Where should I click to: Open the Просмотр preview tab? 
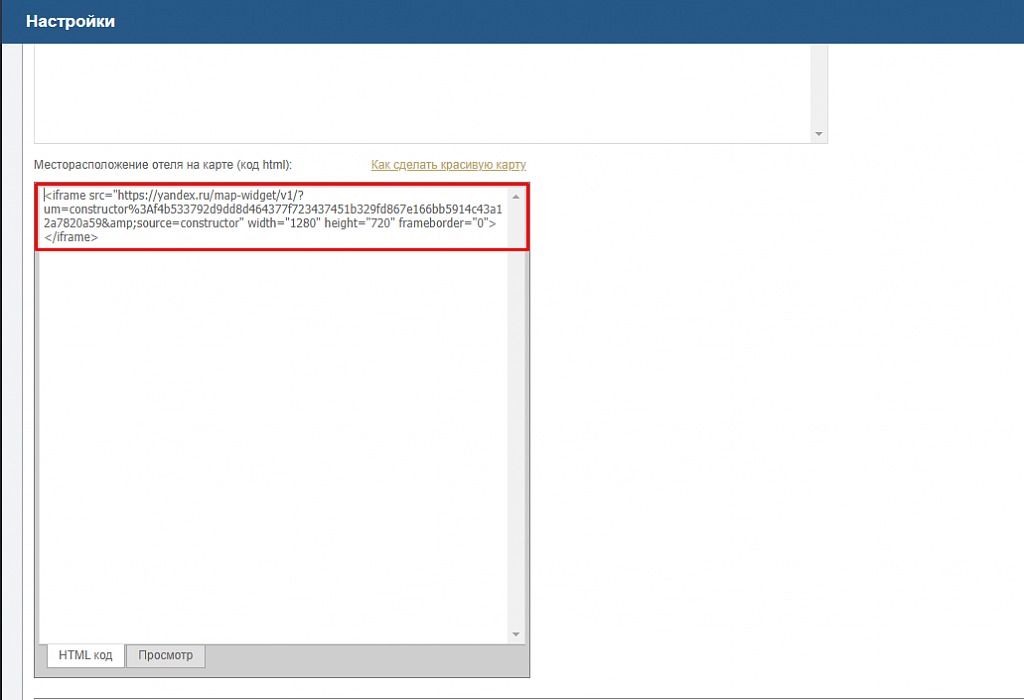tap(165, 655)
